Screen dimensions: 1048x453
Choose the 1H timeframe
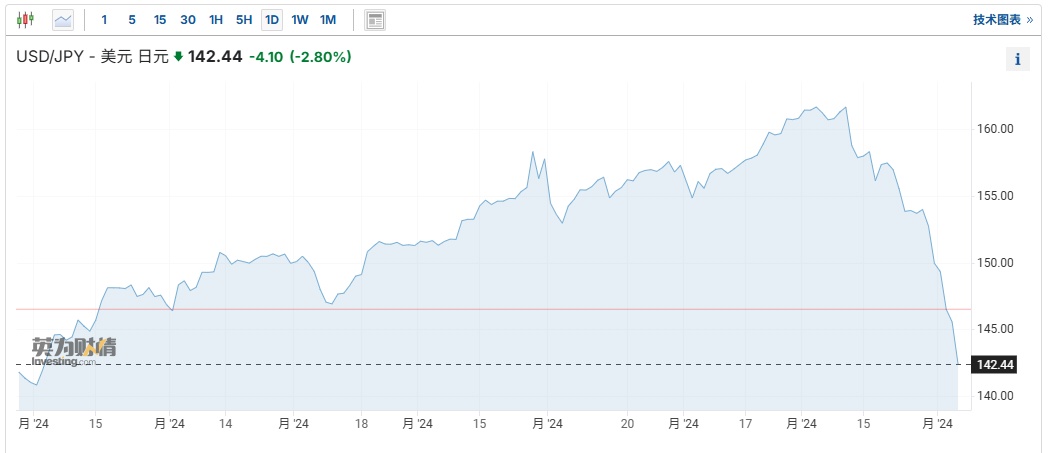[x=216, y=19]
